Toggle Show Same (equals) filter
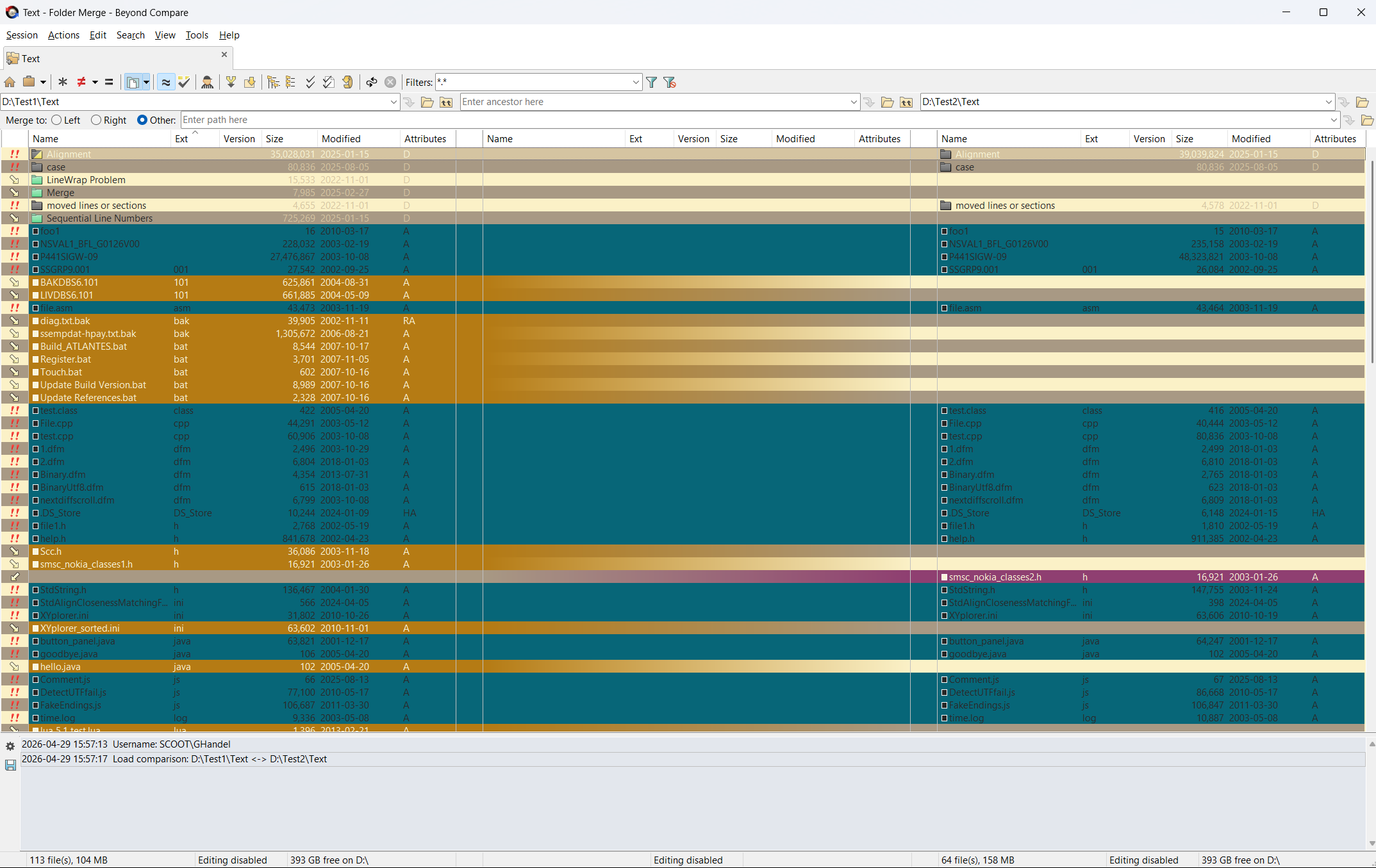 (109, 82)
